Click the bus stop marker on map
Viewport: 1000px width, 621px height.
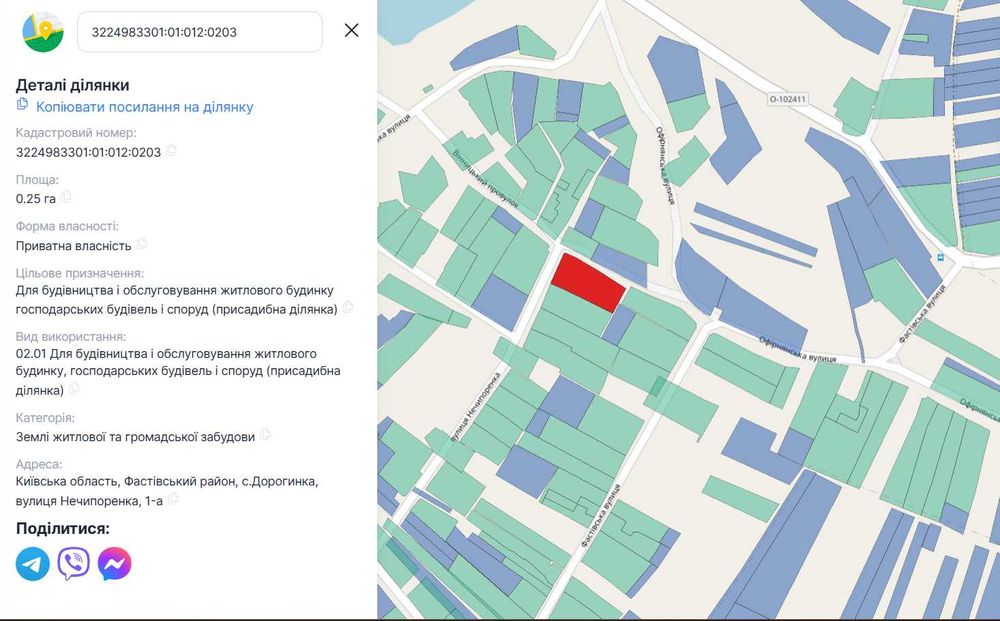pos(940,257)
